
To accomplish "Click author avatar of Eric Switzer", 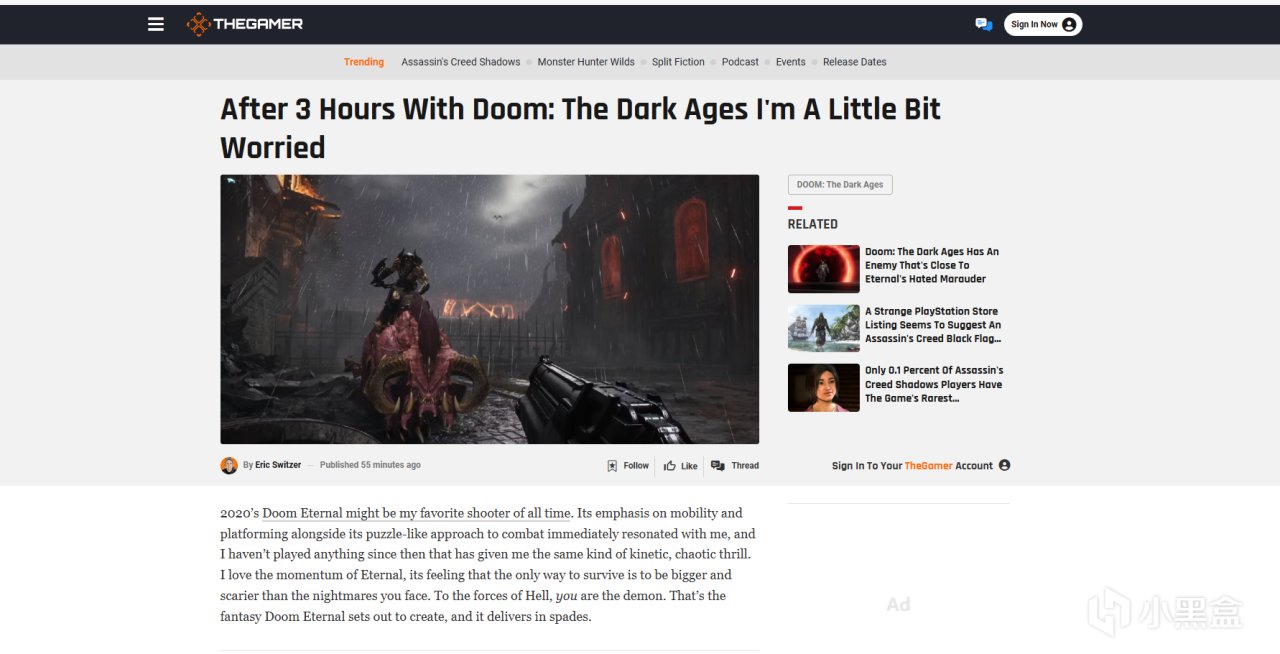I will click(x=229, y=465).
